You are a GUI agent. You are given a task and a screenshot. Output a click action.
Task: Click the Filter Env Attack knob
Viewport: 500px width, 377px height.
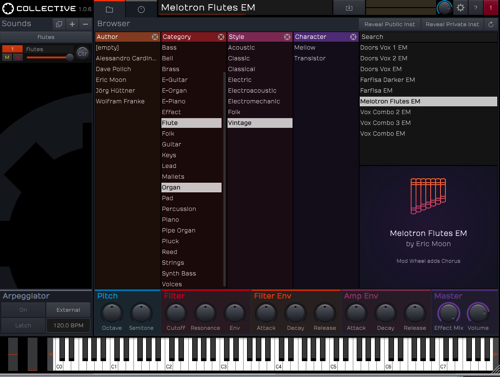(x=266, y=313)
